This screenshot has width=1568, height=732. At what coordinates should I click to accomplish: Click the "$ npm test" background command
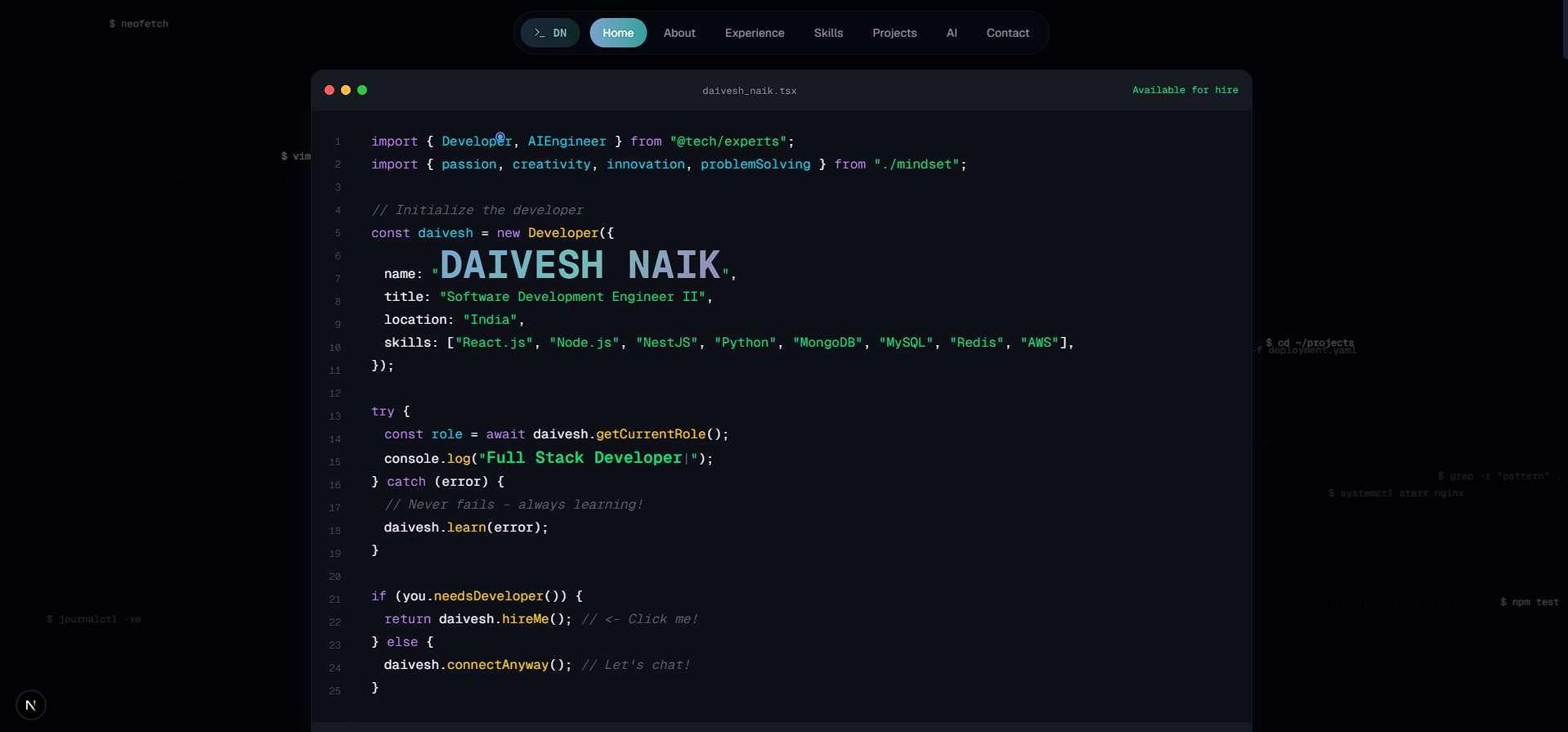[x=1530, y=602]
